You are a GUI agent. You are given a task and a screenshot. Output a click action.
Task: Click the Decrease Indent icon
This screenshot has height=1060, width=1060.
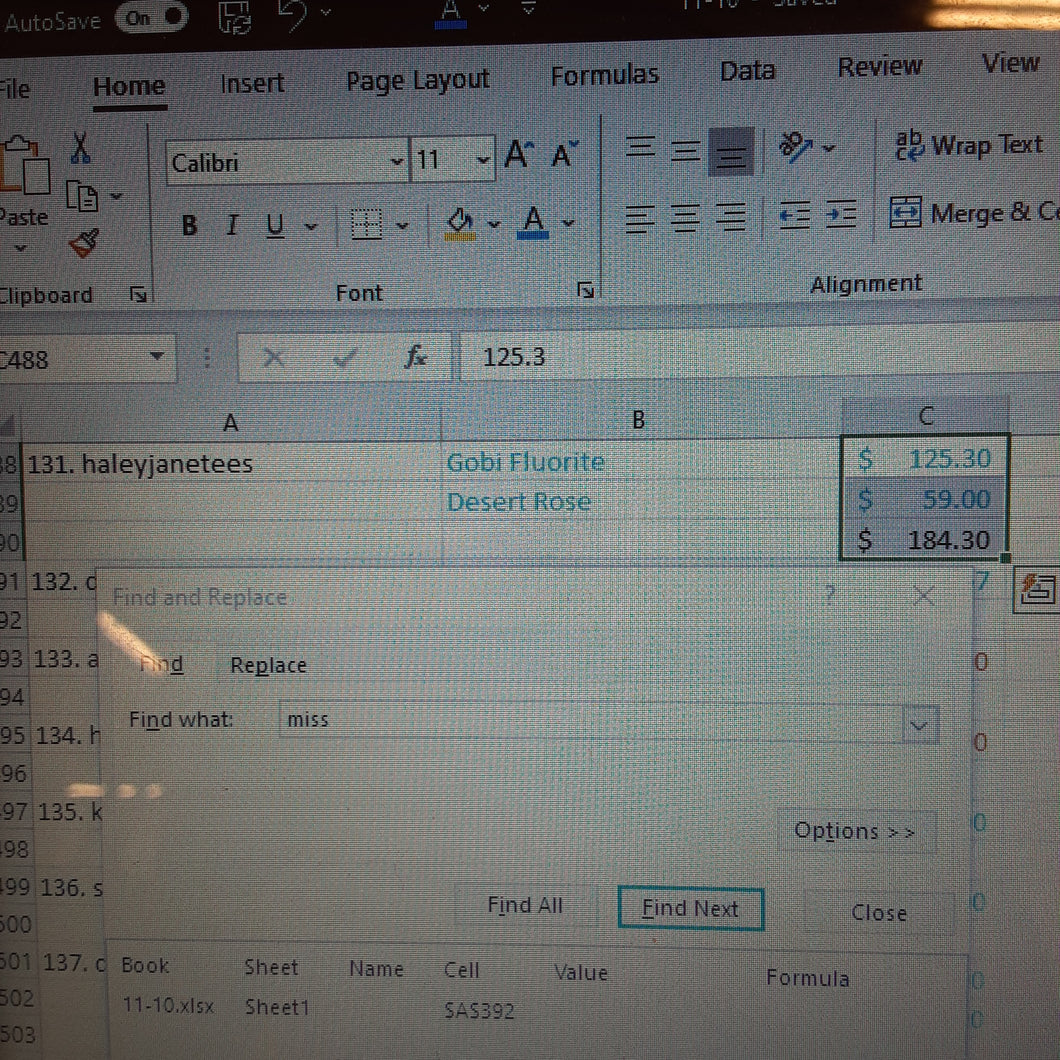tap(794, 216)
